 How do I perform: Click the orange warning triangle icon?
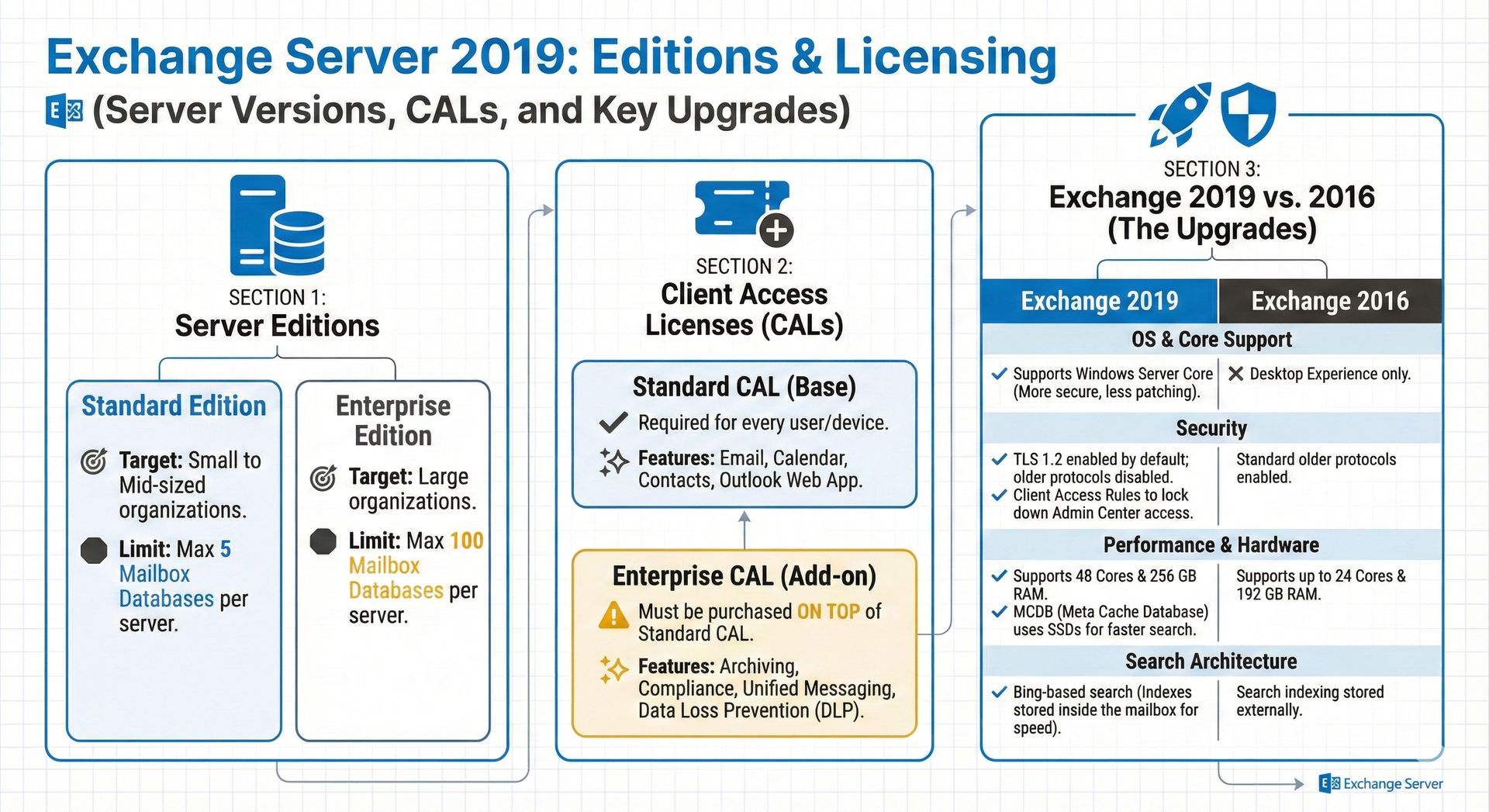click(613, 616)
